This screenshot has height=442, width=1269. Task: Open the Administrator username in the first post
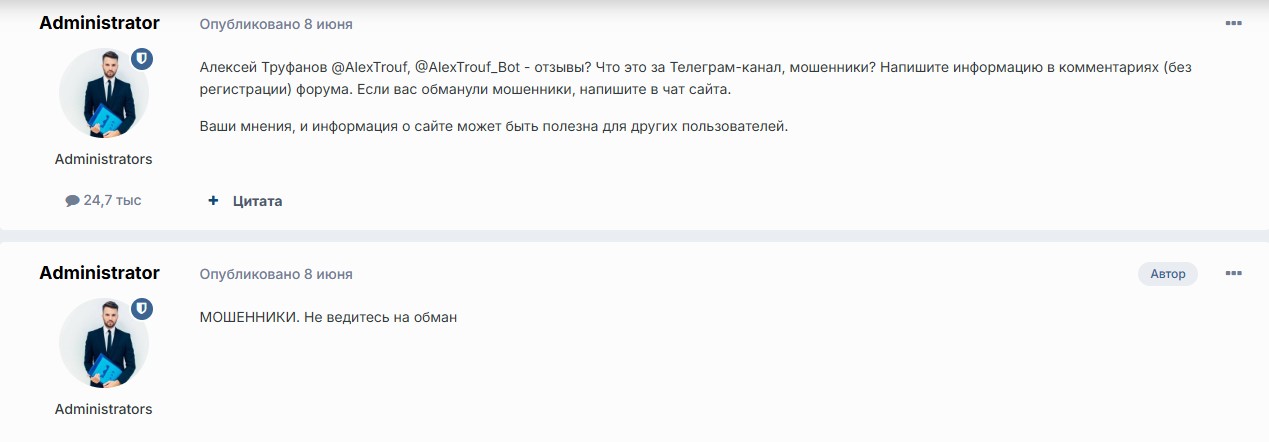tap(99, 23)
